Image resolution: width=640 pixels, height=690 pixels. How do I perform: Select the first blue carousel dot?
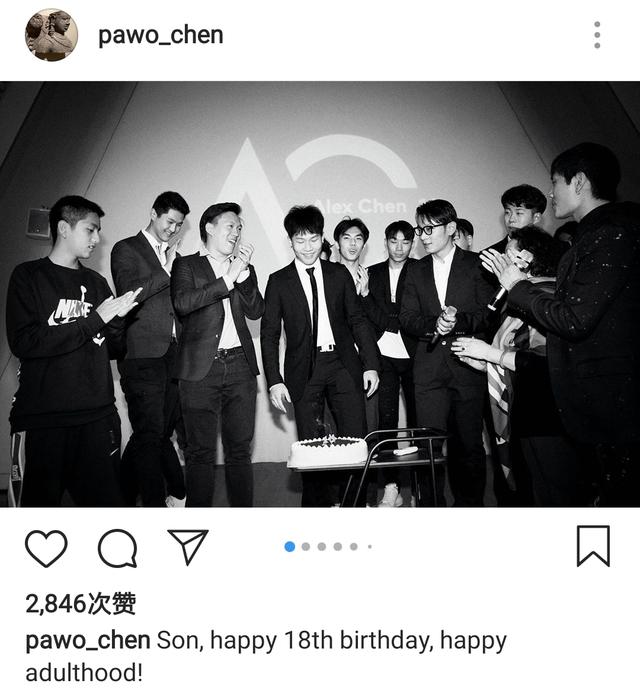point(290,547)
